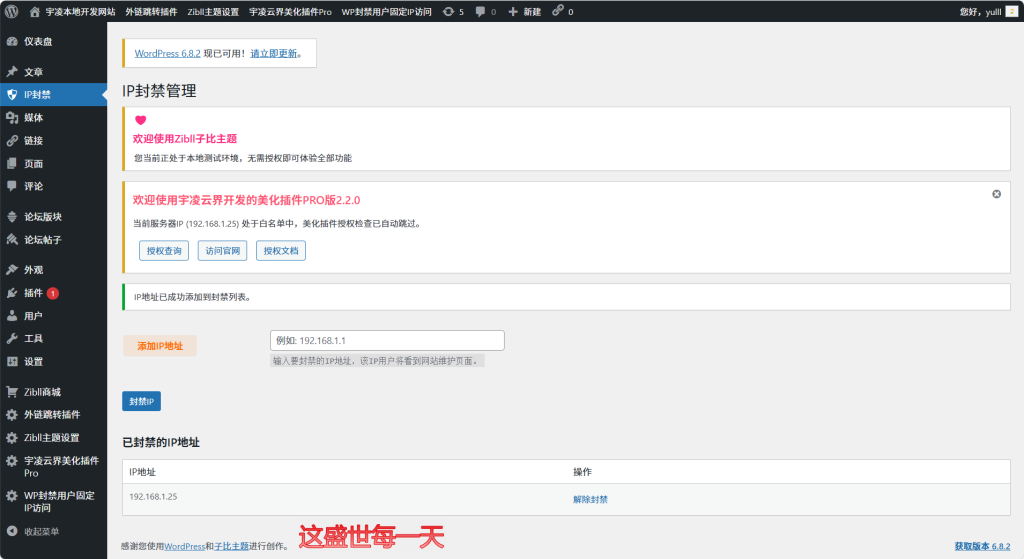
Task: Open the 新建 menu in admin bar
Action: (x=524, y=12)
